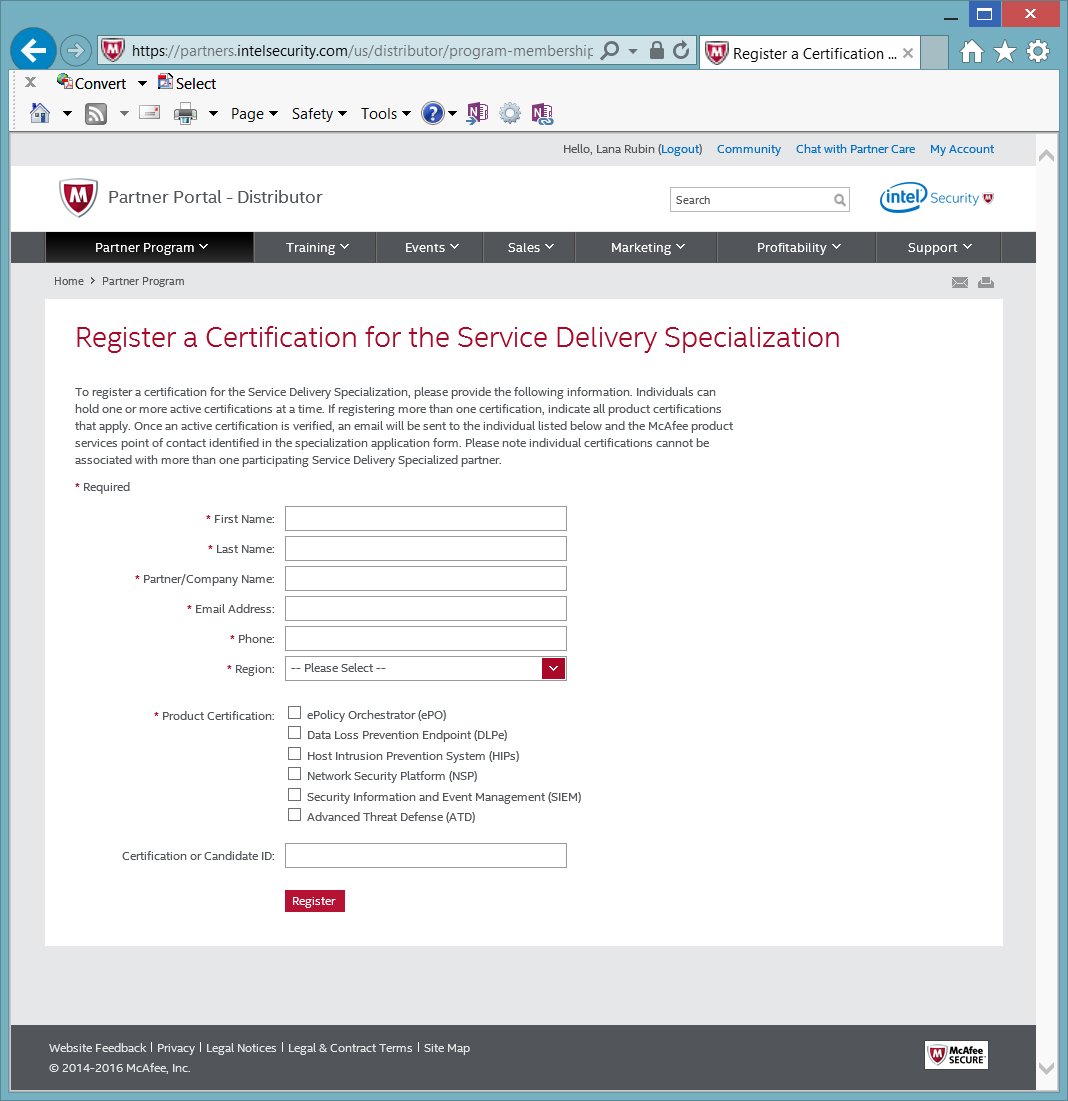Screen dimensions: 1068x1101
Task: Click the print toolbar icon
Action: click(x=185, y=114)
